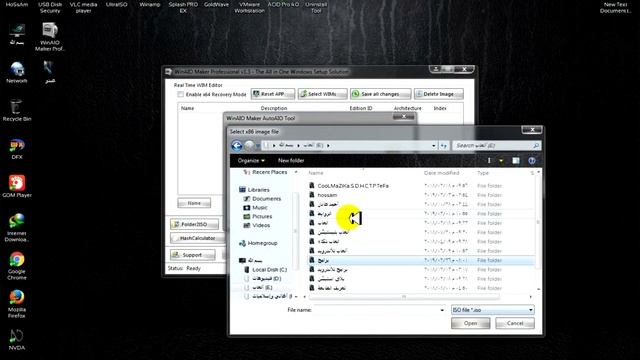The width and height of the screenshot is (640, 360).
Task: Toggle the preview pane icon
Action: (516, 160)
